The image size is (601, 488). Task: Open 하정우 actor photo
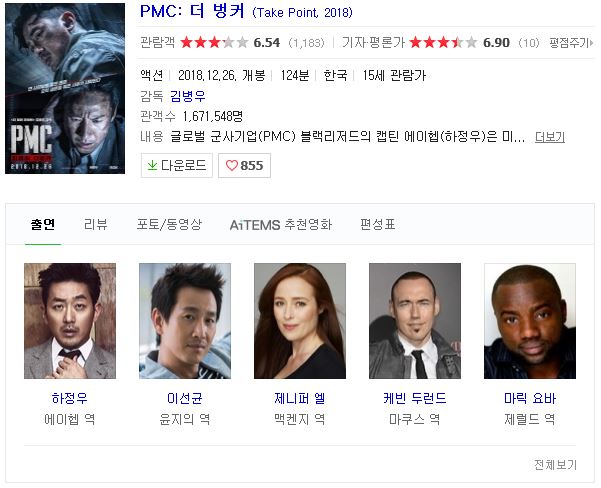70,321
